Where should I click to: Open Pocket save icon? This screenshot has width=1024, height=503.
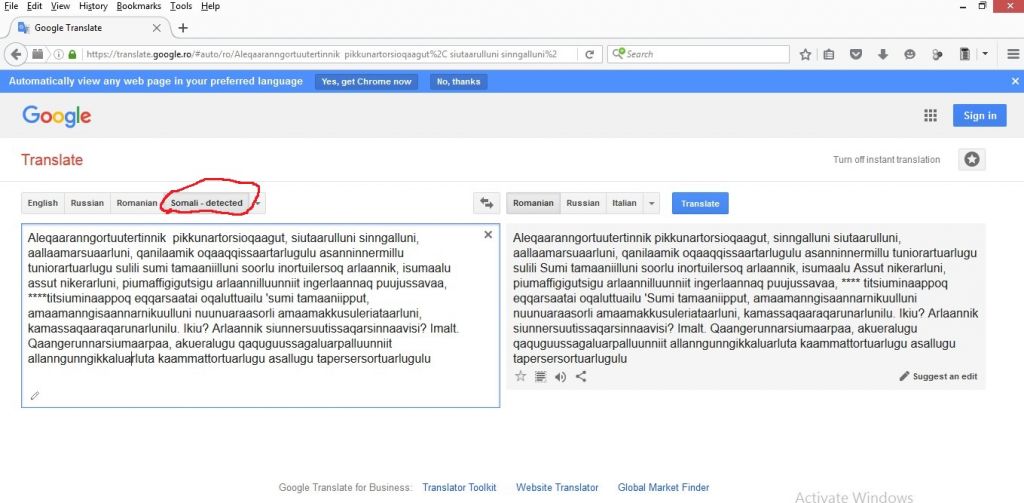[856, 55]
